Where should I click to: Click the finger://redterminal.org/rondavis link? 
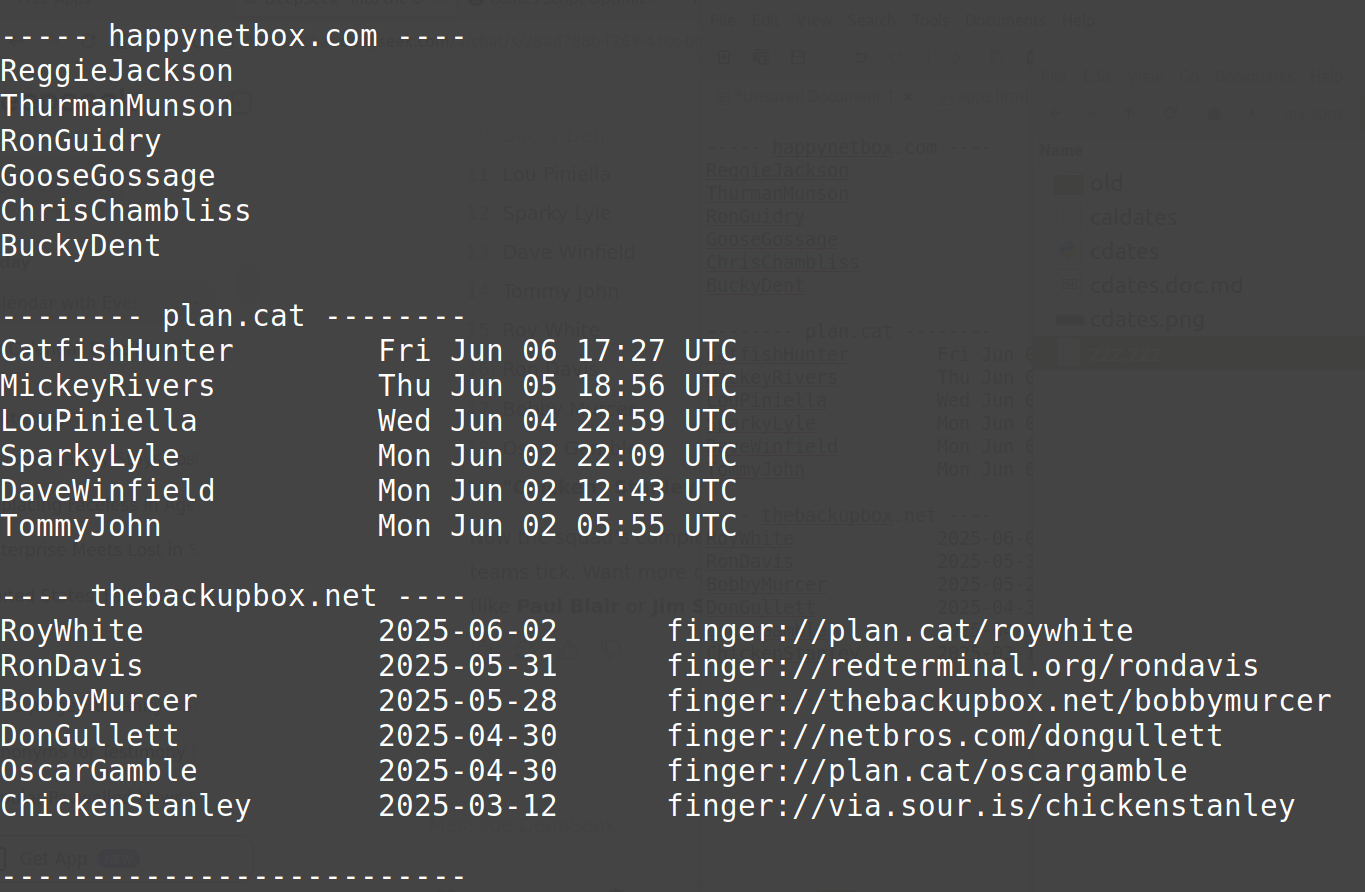pos(963,666)
